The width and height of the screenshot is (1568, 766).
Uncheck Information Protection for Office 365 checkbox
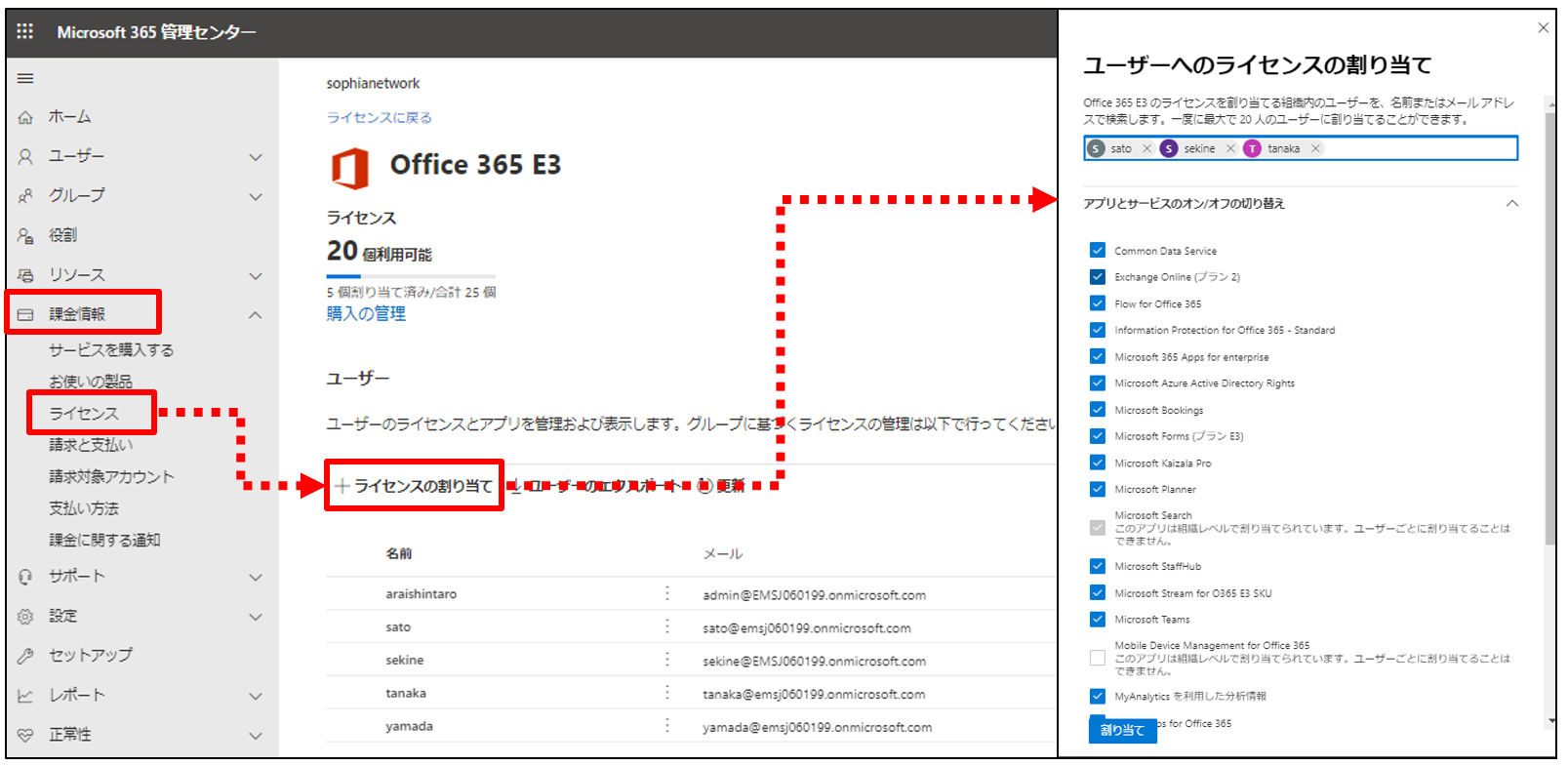[x=1098, y=330]
